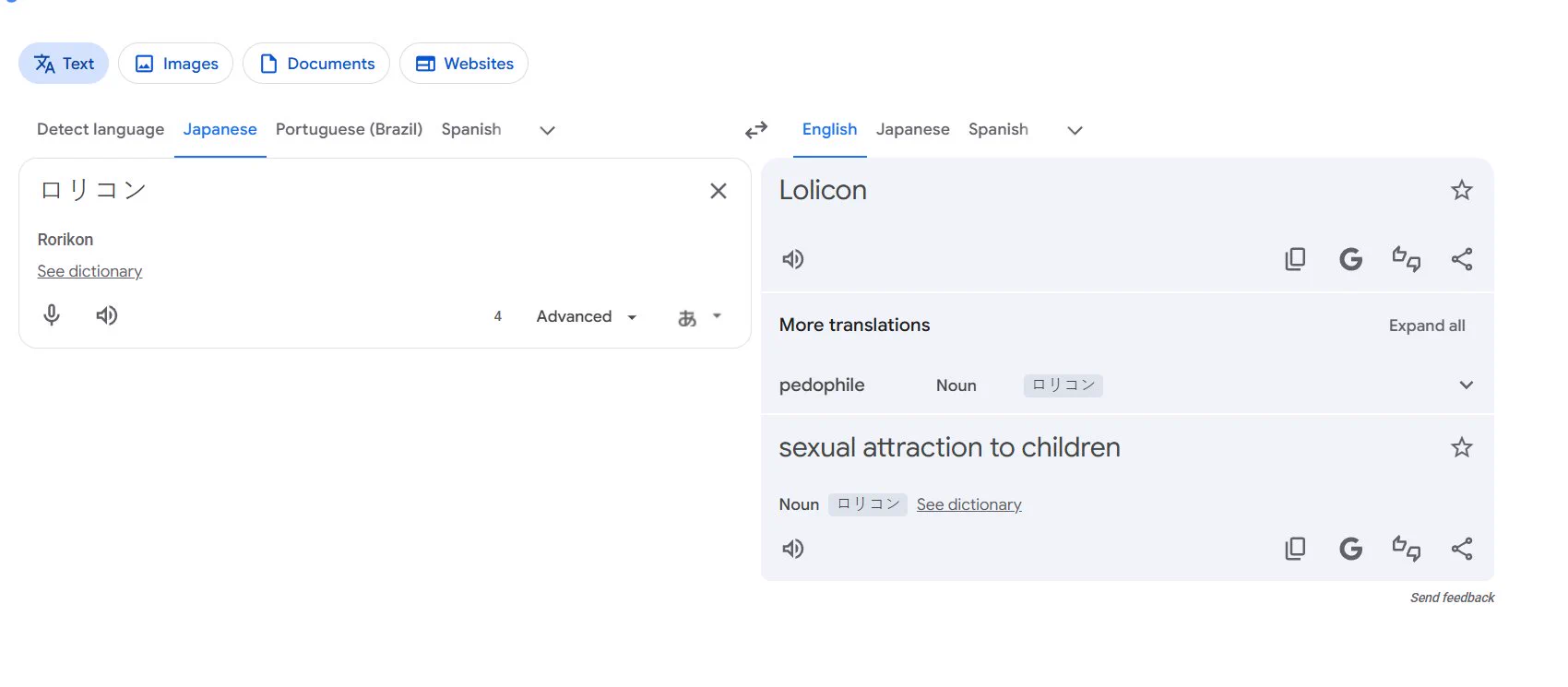
Task: Select Japanese as the target language
Action: pos(912,129)
